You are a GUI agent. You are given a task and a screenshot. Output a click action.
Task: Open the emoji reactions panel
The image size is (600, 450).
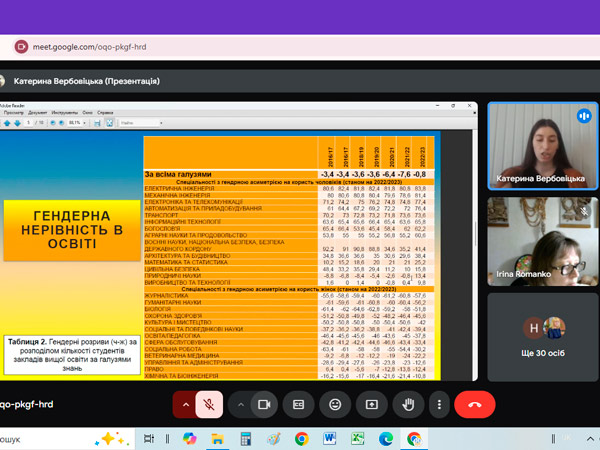(335, 404)
